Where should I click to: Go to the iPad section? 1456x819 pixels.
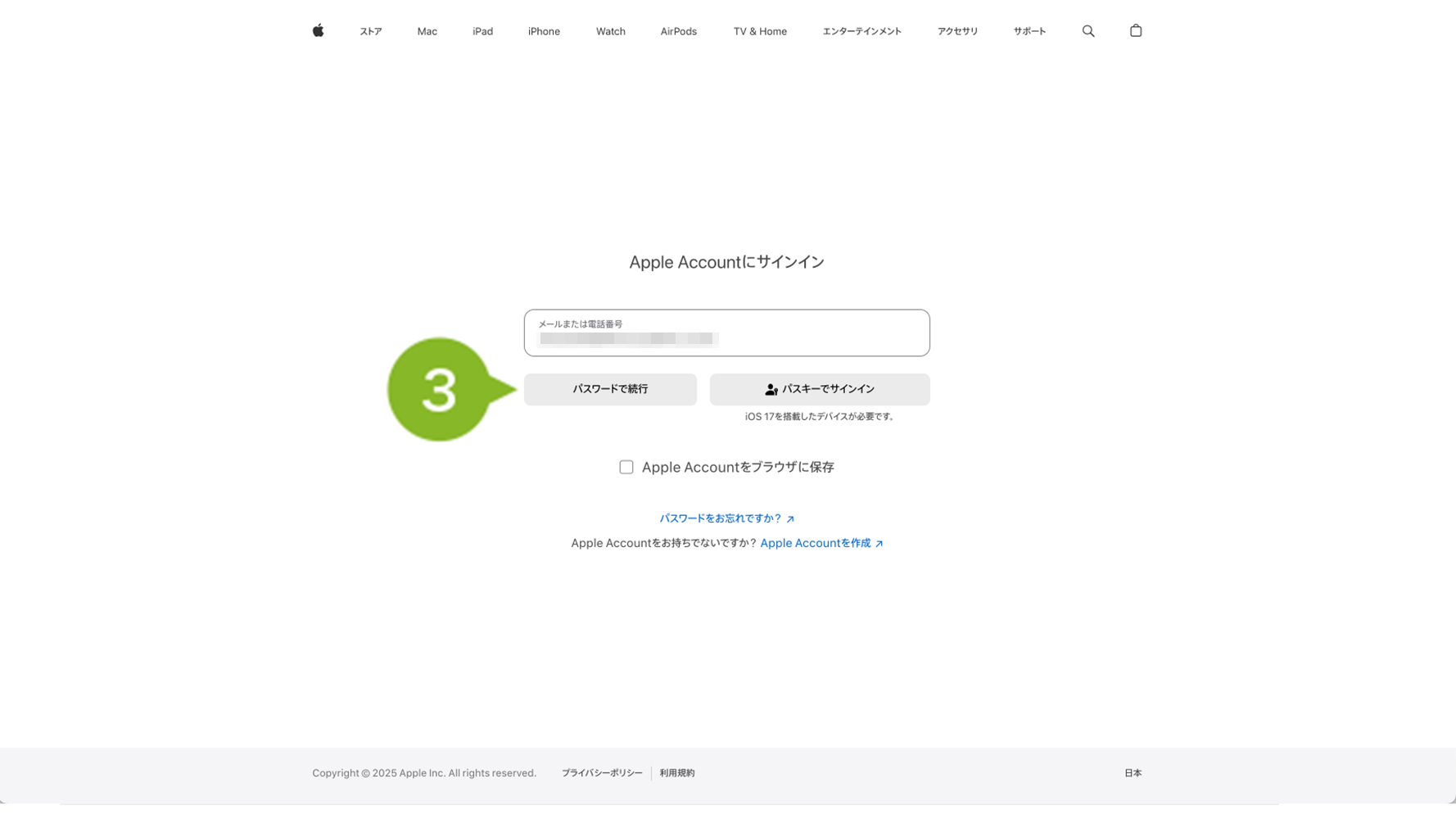click(482, 31)
